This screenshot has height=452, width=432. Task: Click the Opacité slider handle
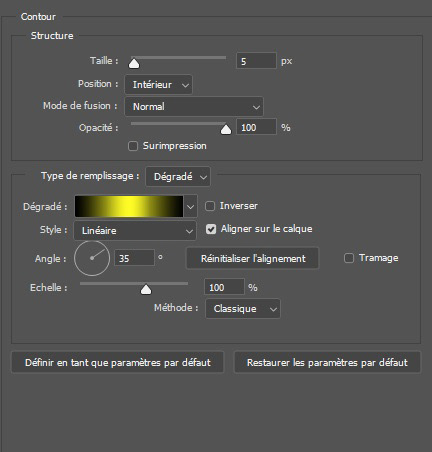(226, 129)
